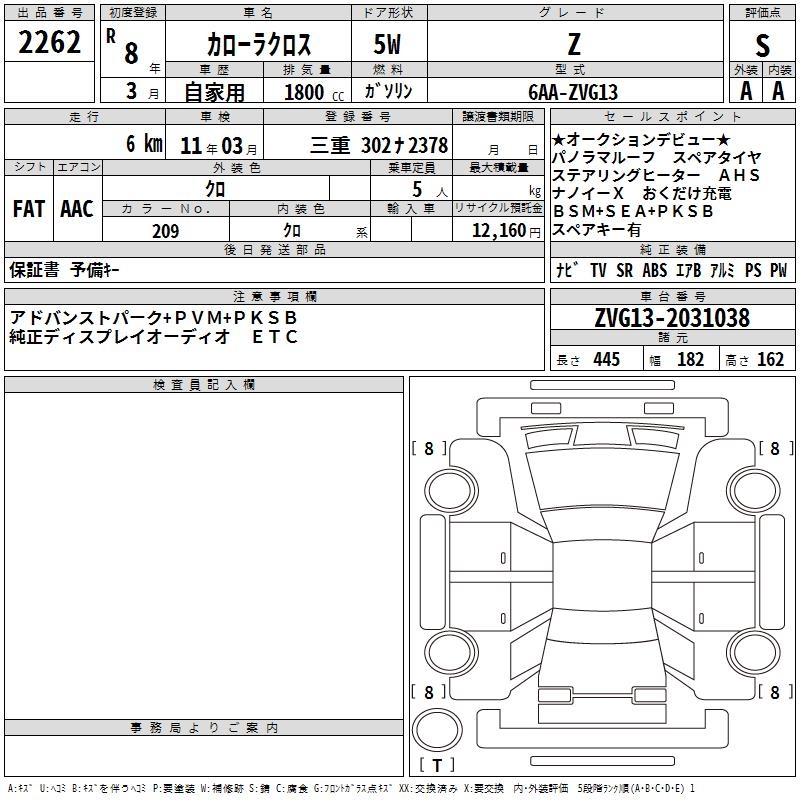Click color number 209
This screenshot has height=800, width=800.
point(165,231)
